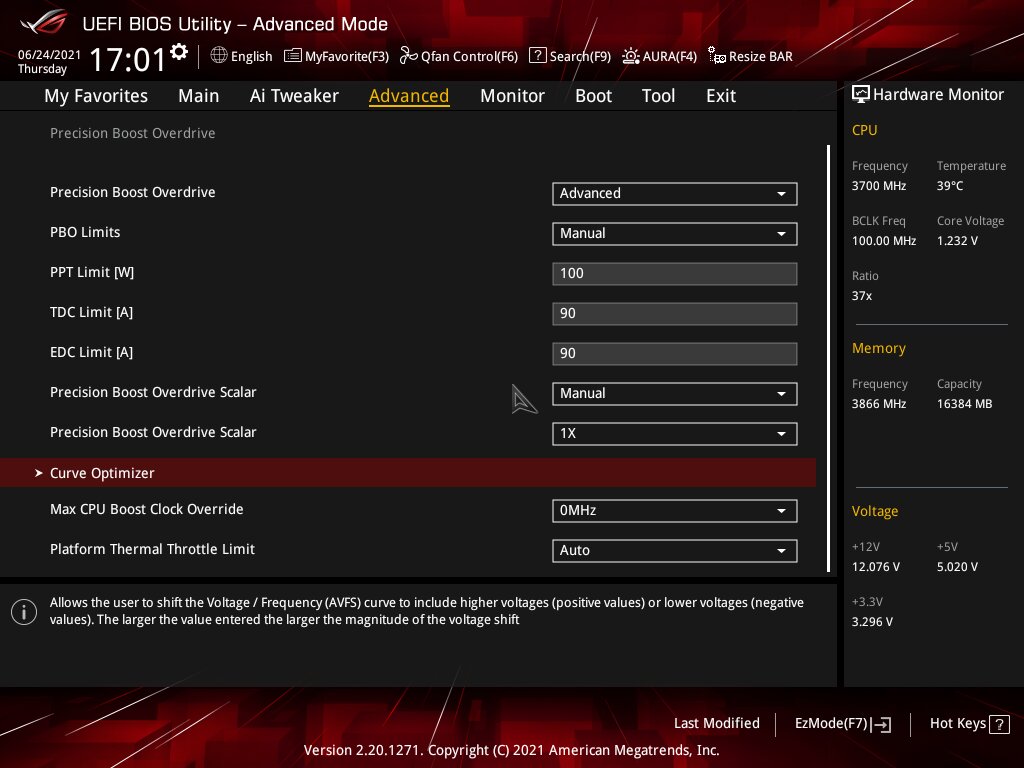
Task: Open Platform Thermal Throttle Limit dropdown
Action: (675, 551)
